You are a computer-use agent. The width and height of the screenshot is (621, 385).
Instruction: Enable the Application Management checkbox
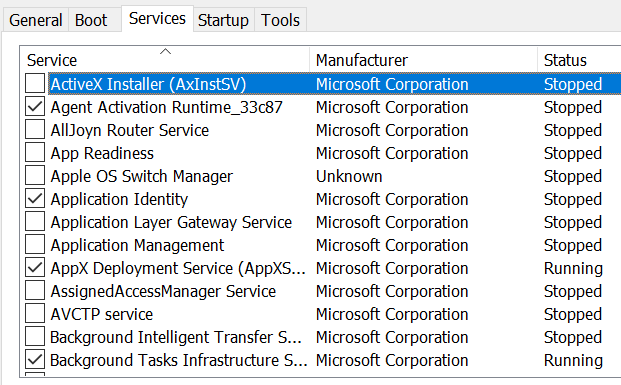(x=35, y=244)
